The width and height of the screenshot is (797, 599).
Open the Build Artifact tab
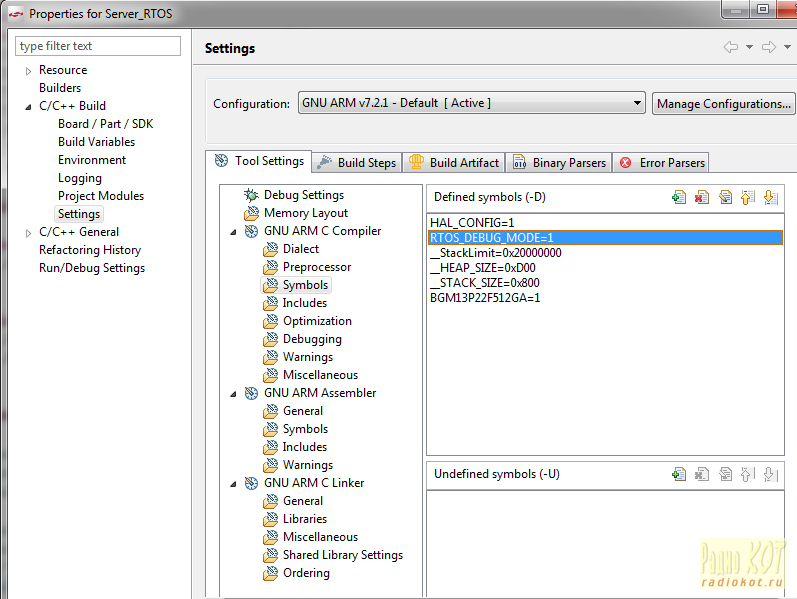click(454, 163)
